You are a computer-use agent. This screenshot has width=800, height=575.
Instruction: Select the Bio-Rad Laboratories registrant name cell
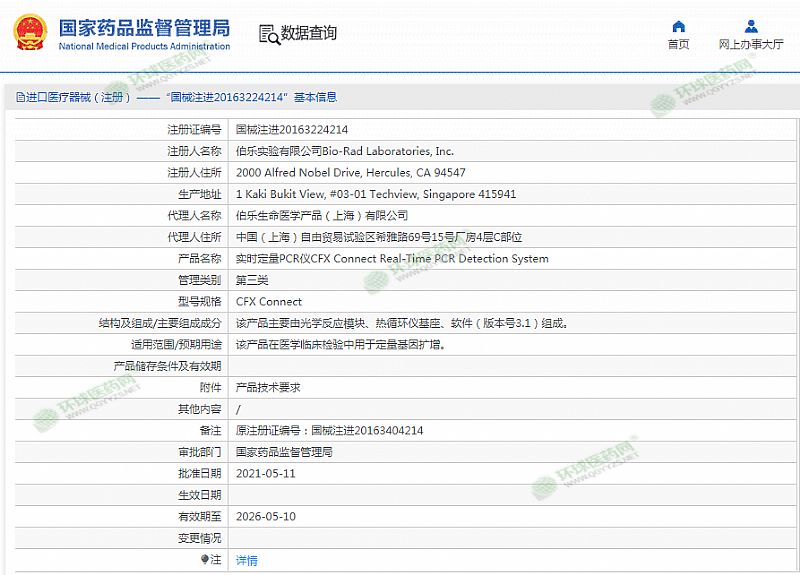[x=344, y=151]
